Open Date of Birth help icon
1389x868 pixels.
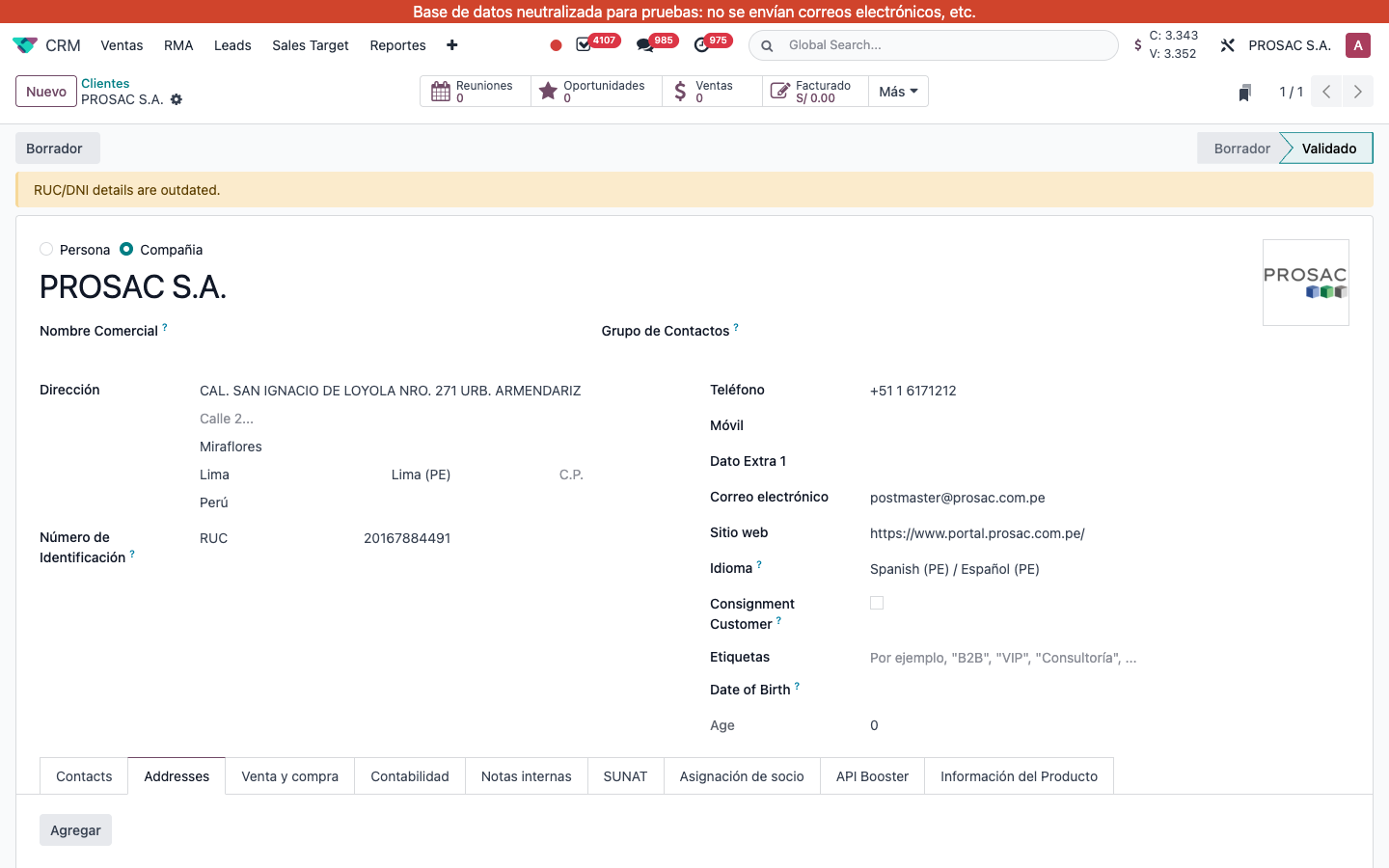797,687
